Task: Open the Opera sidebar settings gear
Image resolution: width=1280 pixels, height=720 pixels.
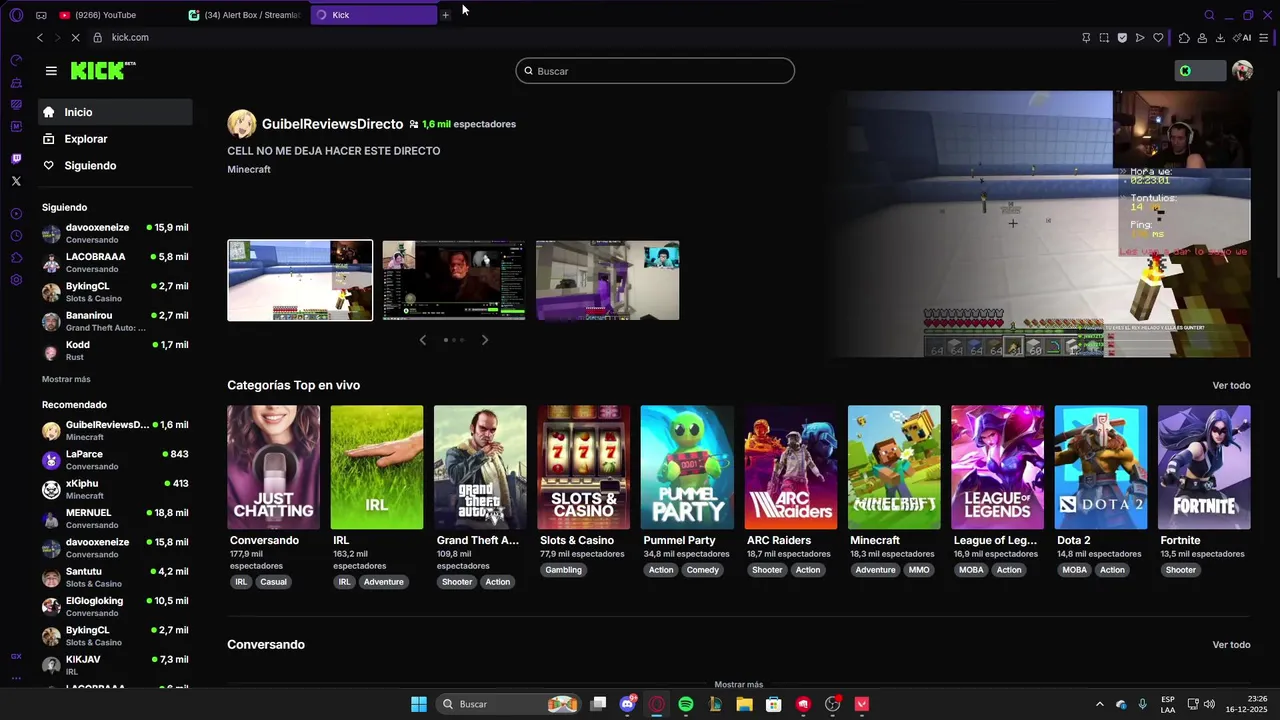Action: 16,280
